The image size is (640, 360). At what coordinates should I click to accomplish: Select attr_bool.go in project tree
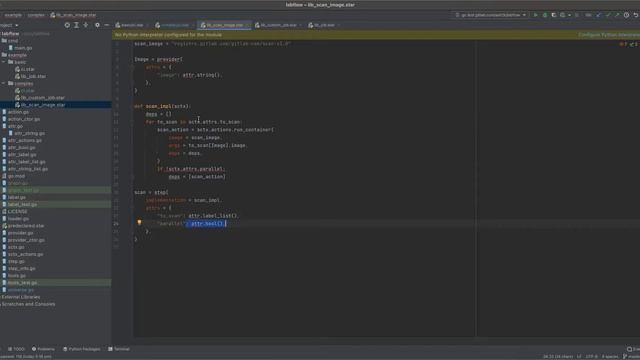pos(21,147)
